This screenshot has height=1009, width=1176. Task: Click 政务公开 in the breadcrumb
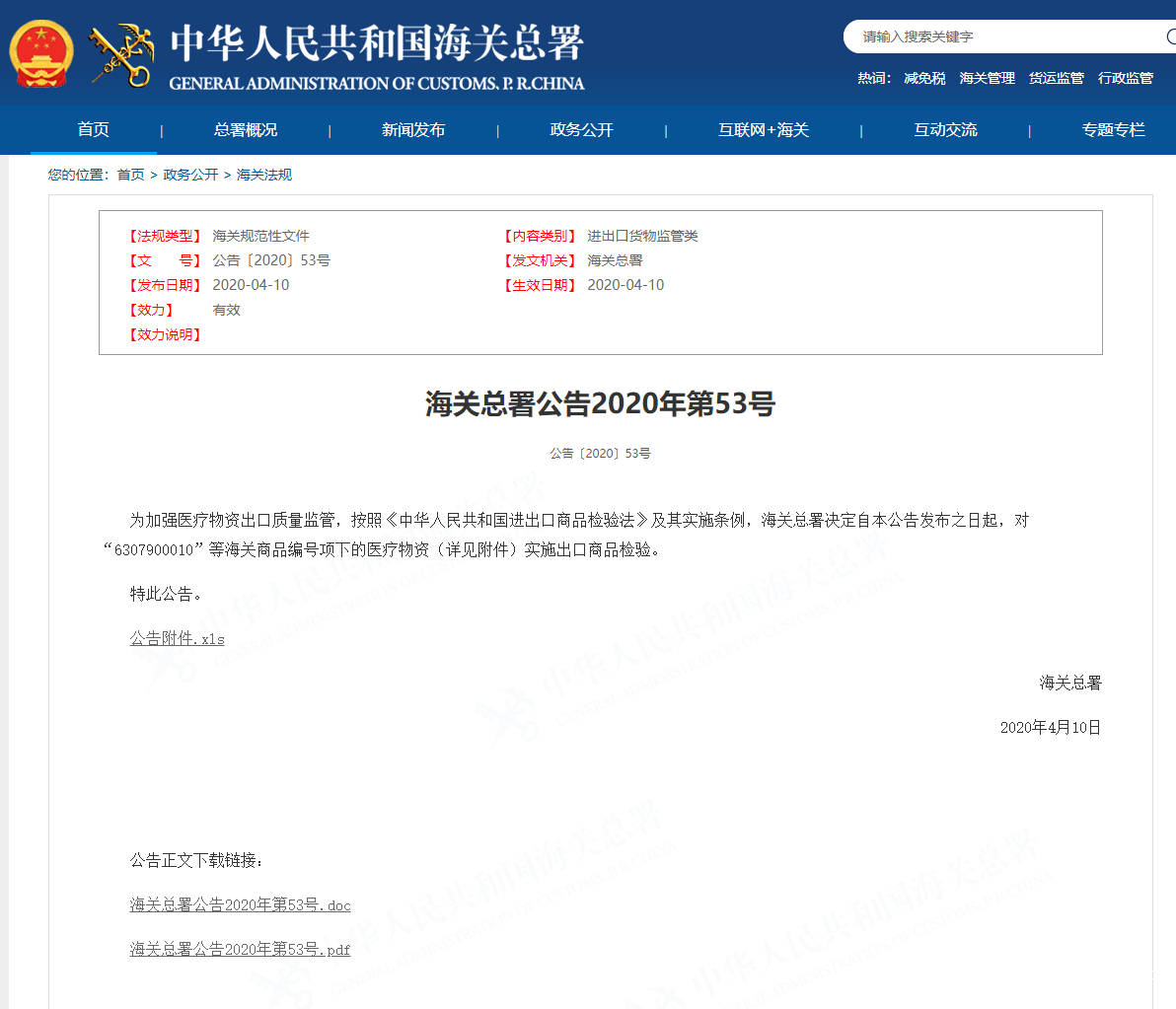point(190,175)
